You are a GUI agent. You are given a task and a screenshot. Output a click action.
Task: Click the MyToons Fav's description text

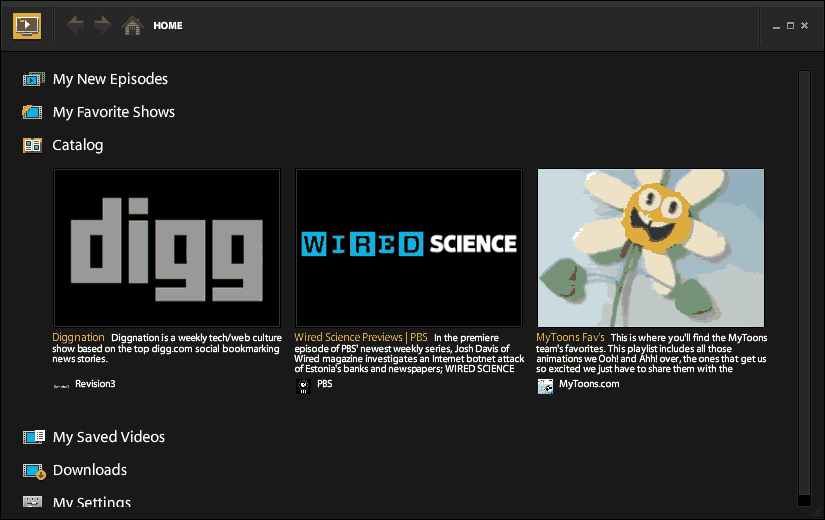coord(651,353)
